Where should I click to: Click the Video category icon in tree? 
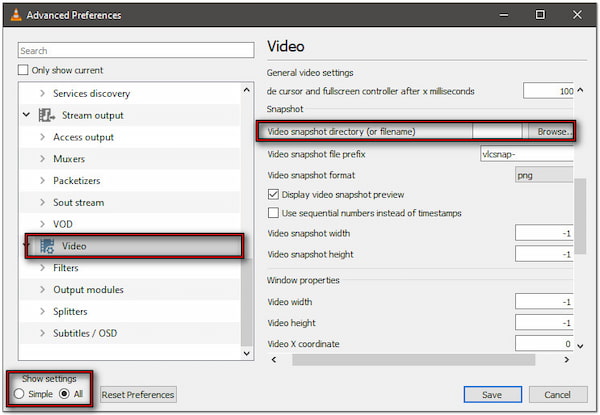click(46, 246)
